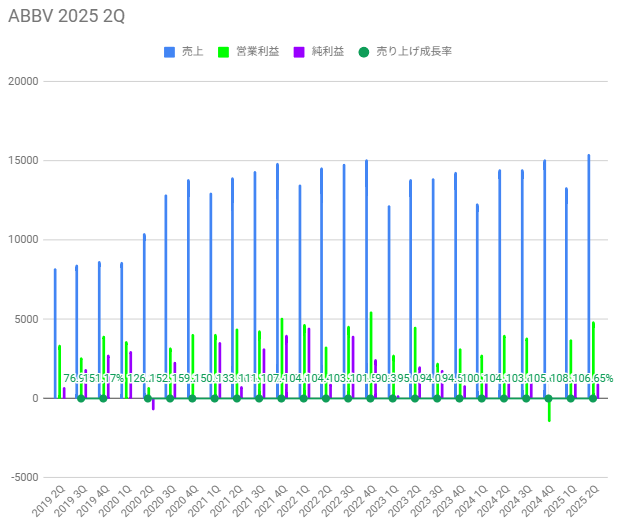Viewport: 623px width, 532px height.
Task: Click the purple 純利益 legend swatch
Action: [x=299, y=52]
